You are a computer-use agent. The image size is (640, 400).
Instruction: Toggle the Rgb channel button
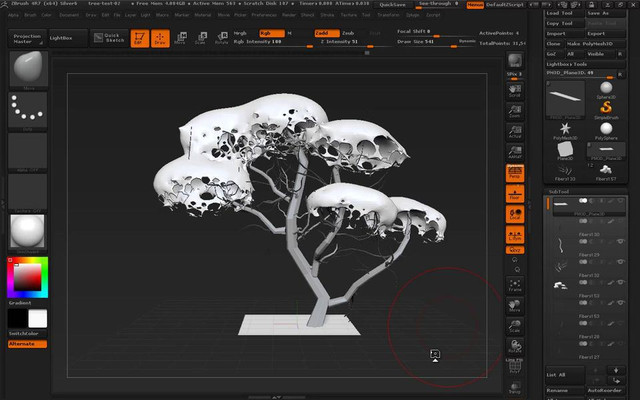(266, 33)
